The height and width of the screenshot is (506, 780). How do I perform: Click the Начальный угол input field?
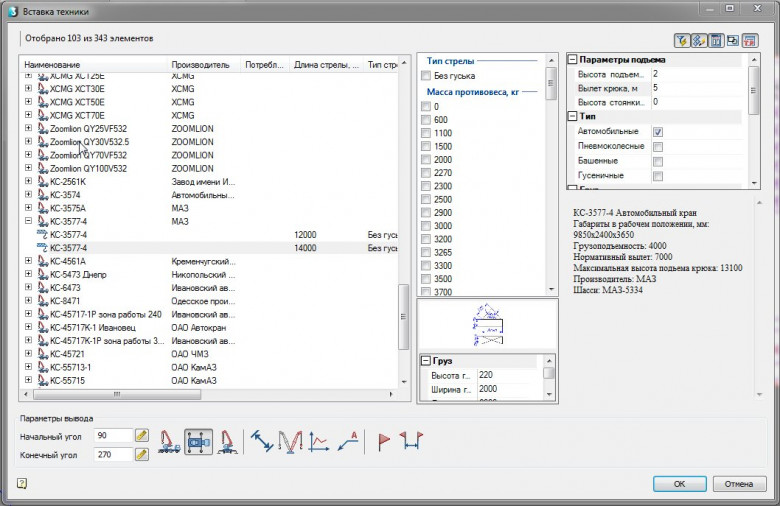pos(113,435)
